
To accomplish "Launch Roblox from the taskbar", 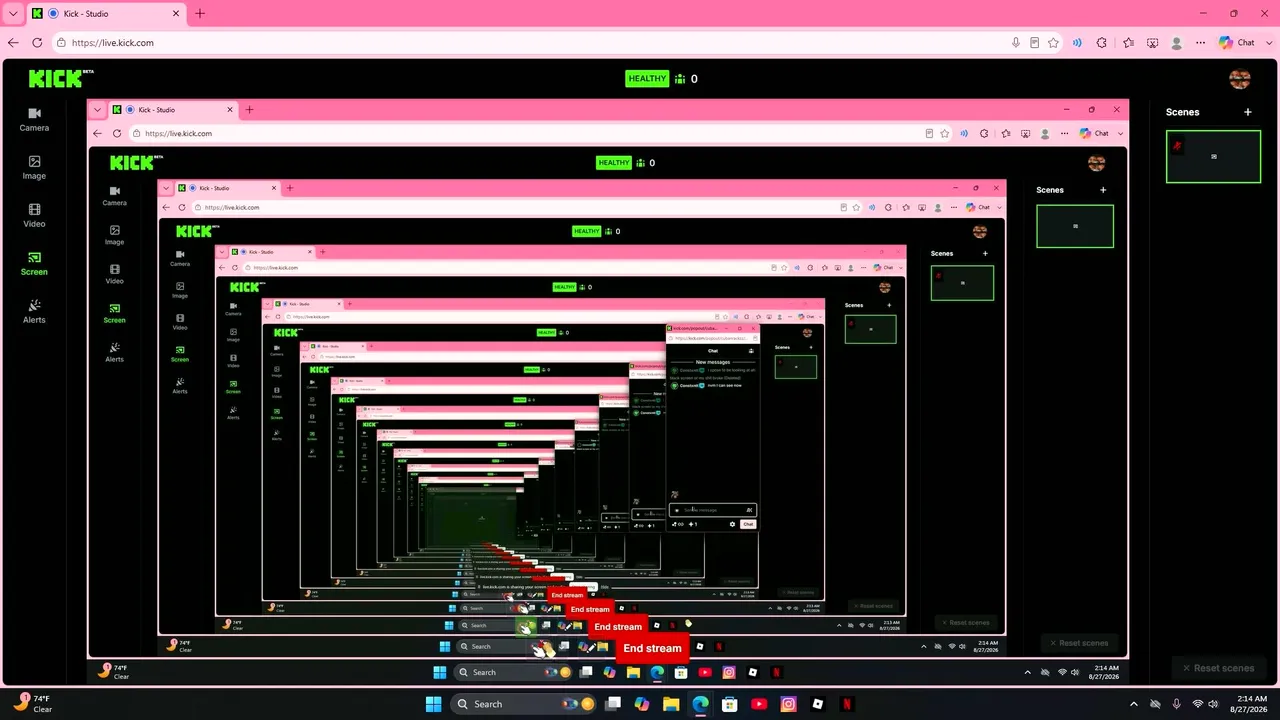I will (x=818, y=704).
